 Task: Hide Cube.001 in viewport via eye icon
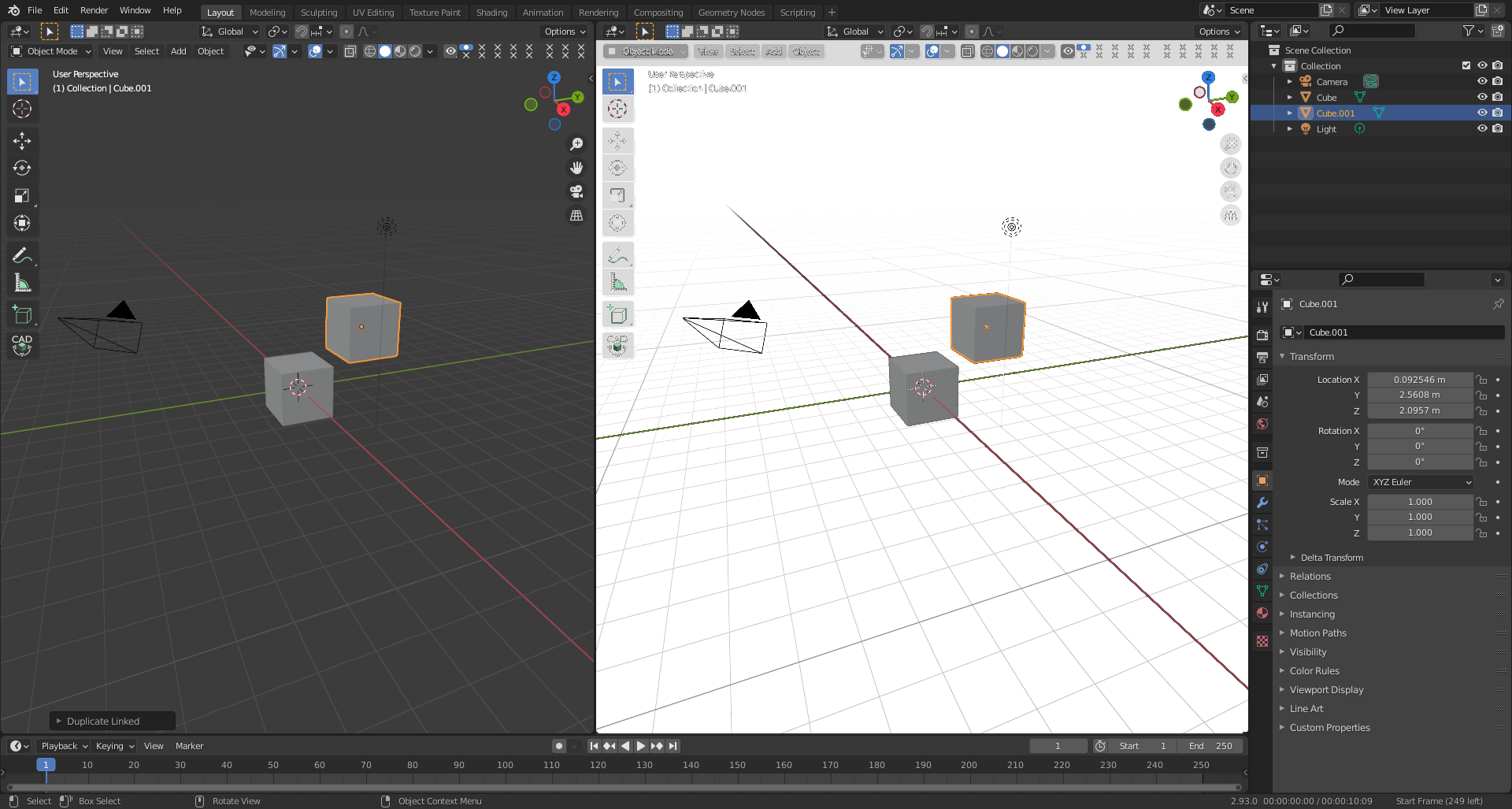[x=1482, y=113]
